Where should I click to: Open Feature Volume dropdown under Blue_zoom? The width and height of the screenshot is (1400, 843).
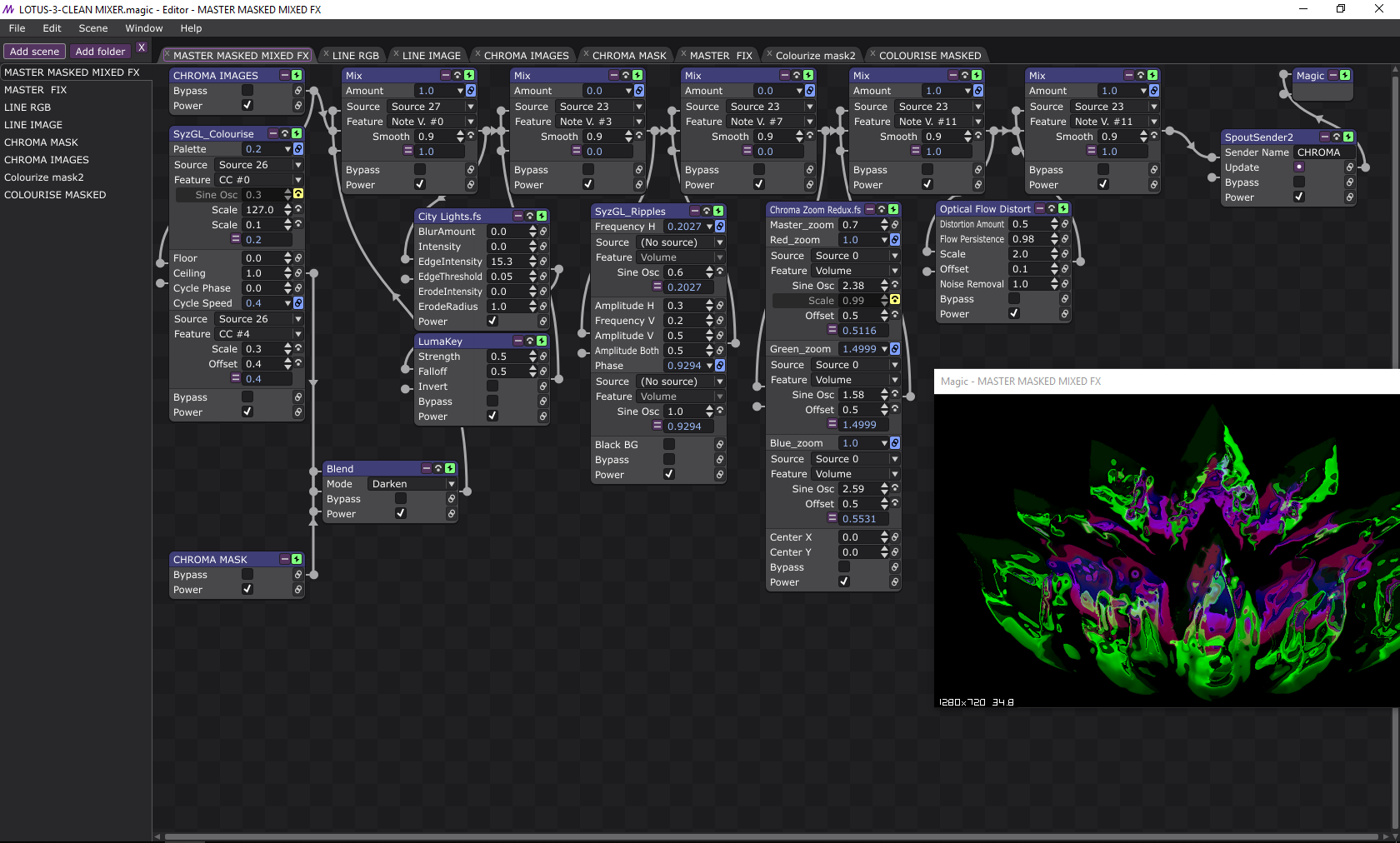pyautogui.click(x=856, y=474)
